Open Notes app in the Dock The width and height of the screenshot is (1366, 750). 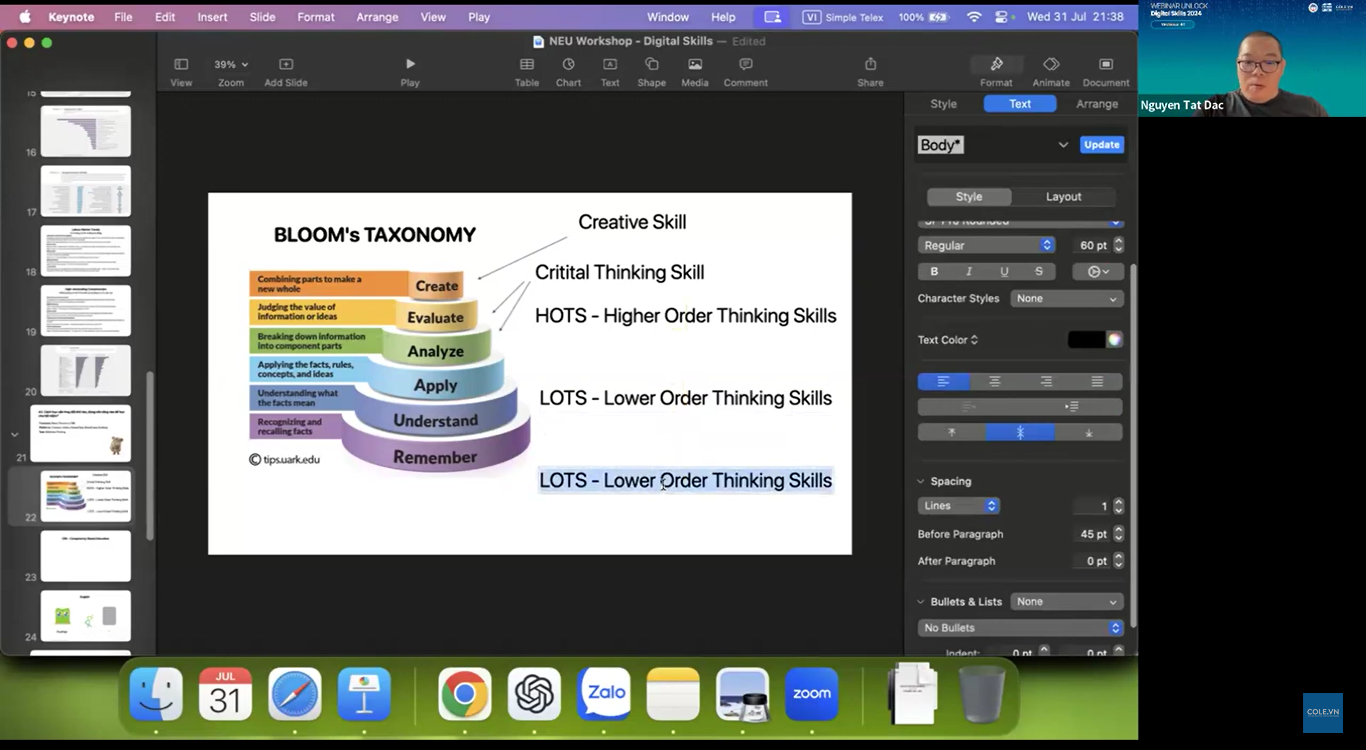pyautogui.click(x=673, y=694)
